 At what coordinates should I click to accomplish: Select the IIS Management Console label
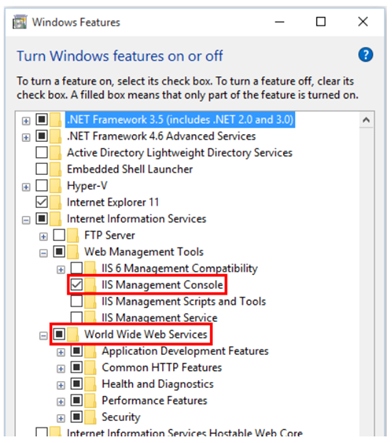tap(162, 285)
